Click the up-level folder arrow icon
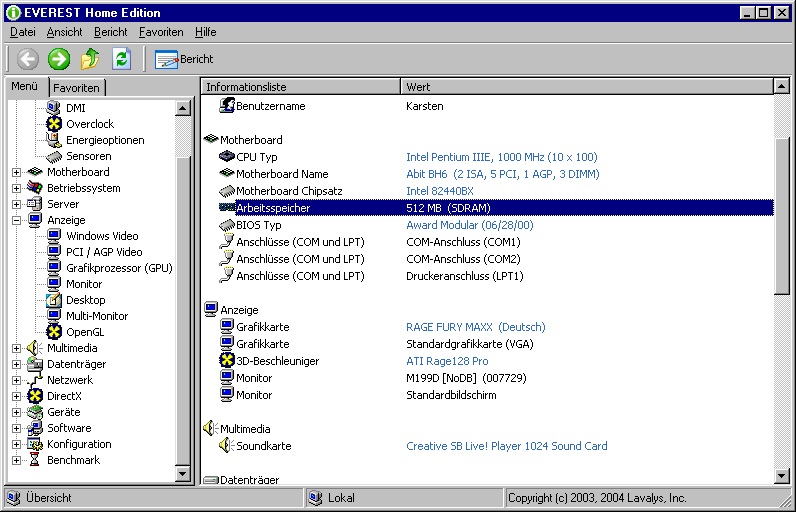This screenshot has height=512, width=796. pyautogui.click(x=90, y=59)
